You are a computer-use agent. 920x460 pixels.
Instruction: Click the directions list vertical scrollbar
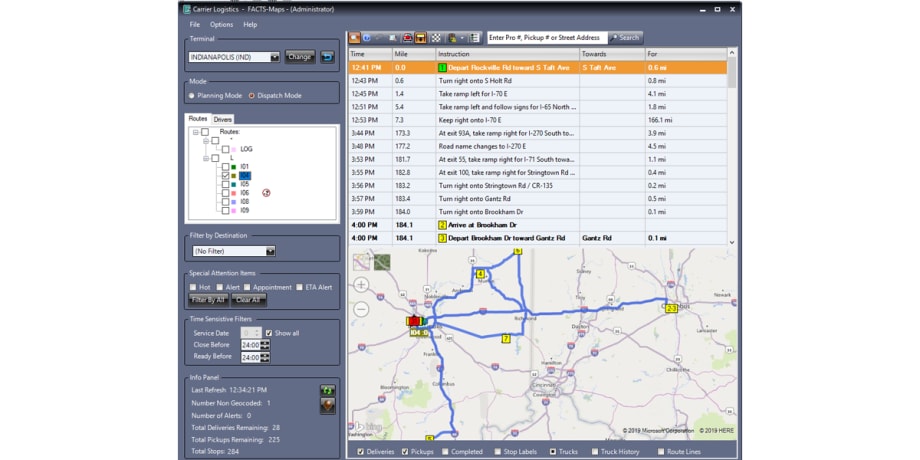click(732, 147)
